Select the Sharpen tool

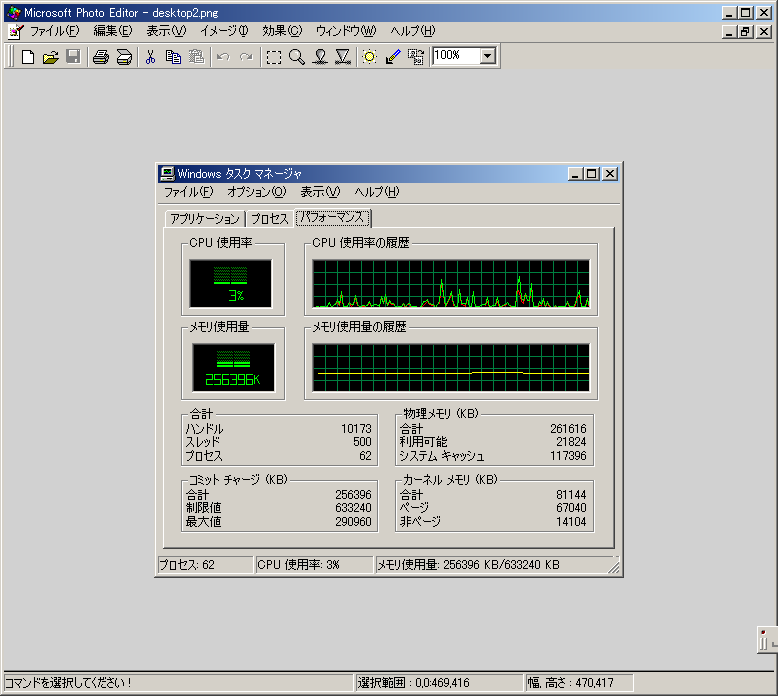tap(343, 57)
